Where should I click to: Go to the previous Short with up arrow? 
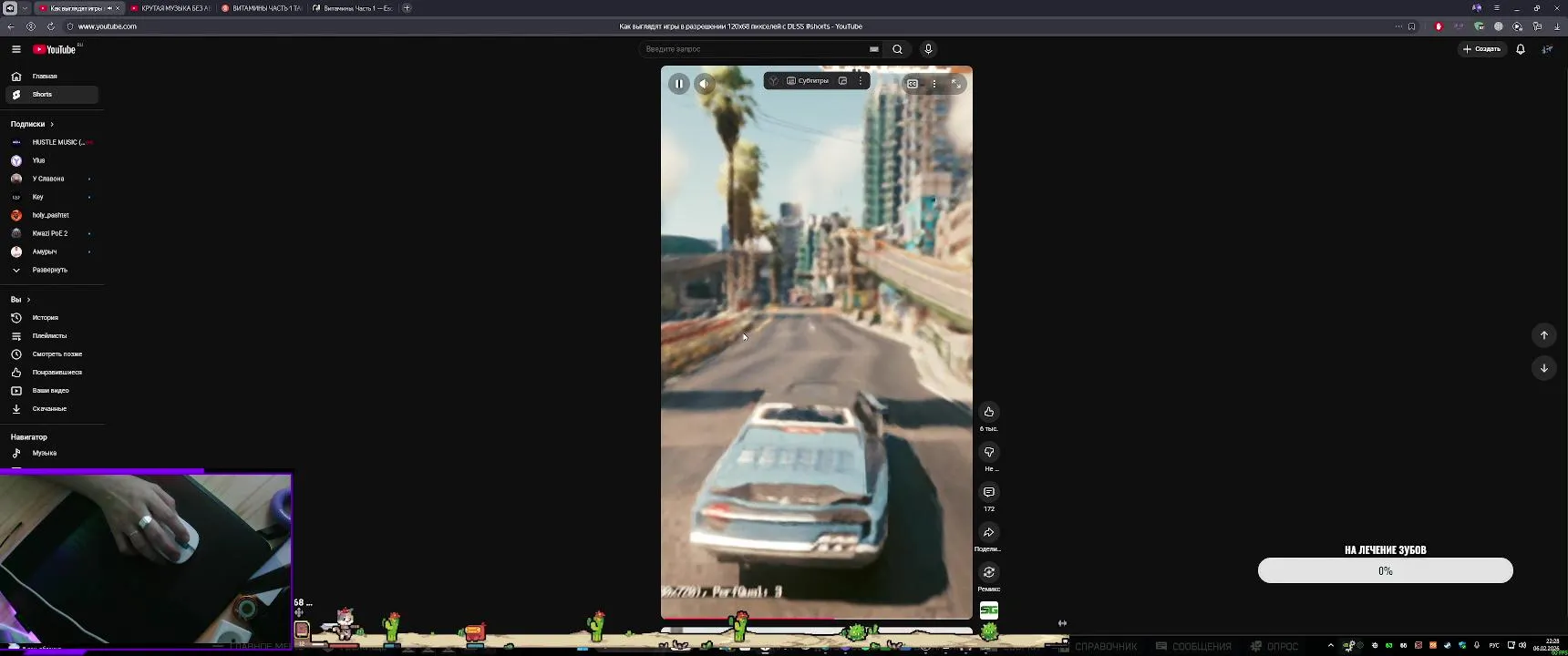click(x=1543, y=335)
